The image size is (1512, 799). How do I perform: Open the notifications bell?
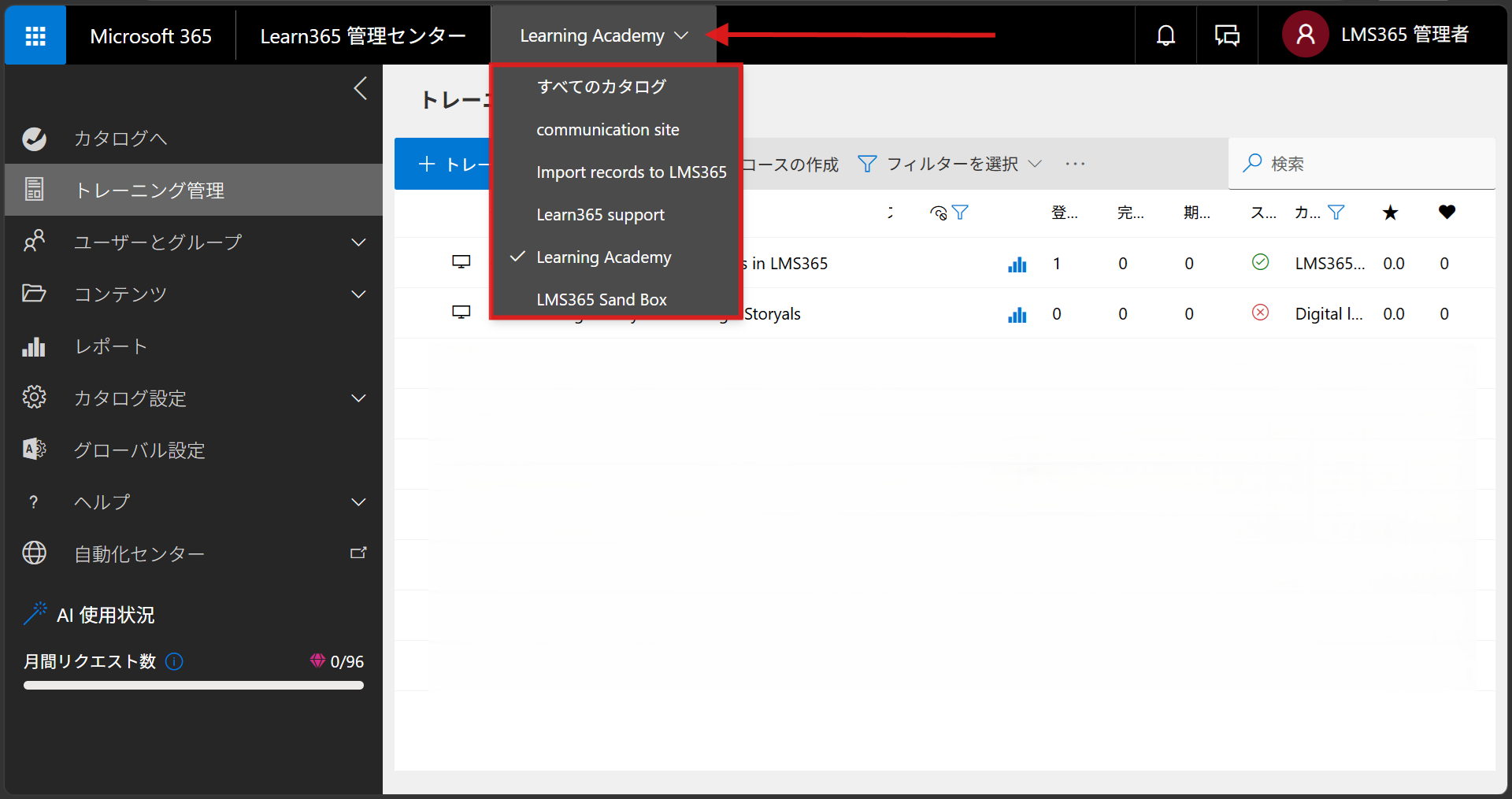click(1165, 35)
